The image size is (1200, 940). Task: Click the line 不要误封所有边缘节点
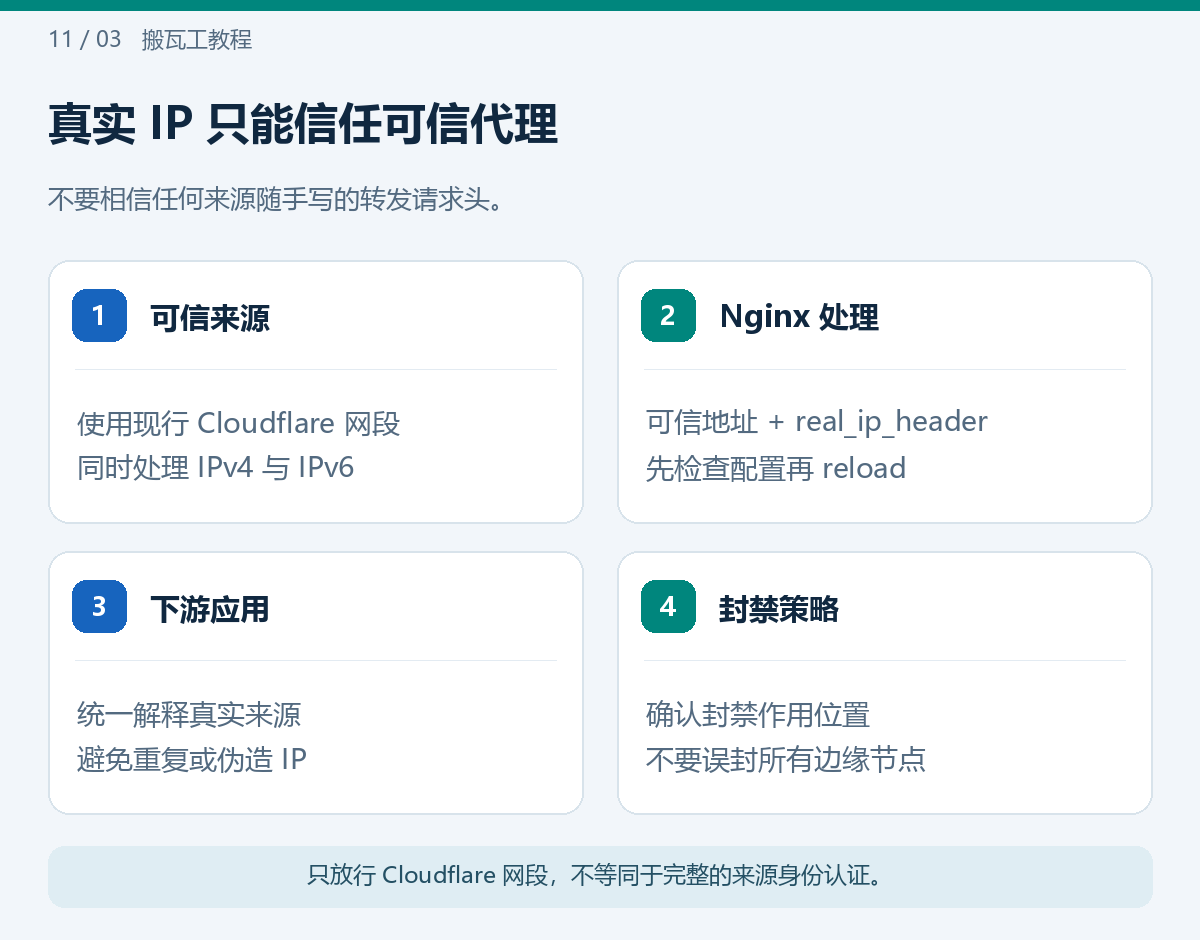[x=786, y=759]
